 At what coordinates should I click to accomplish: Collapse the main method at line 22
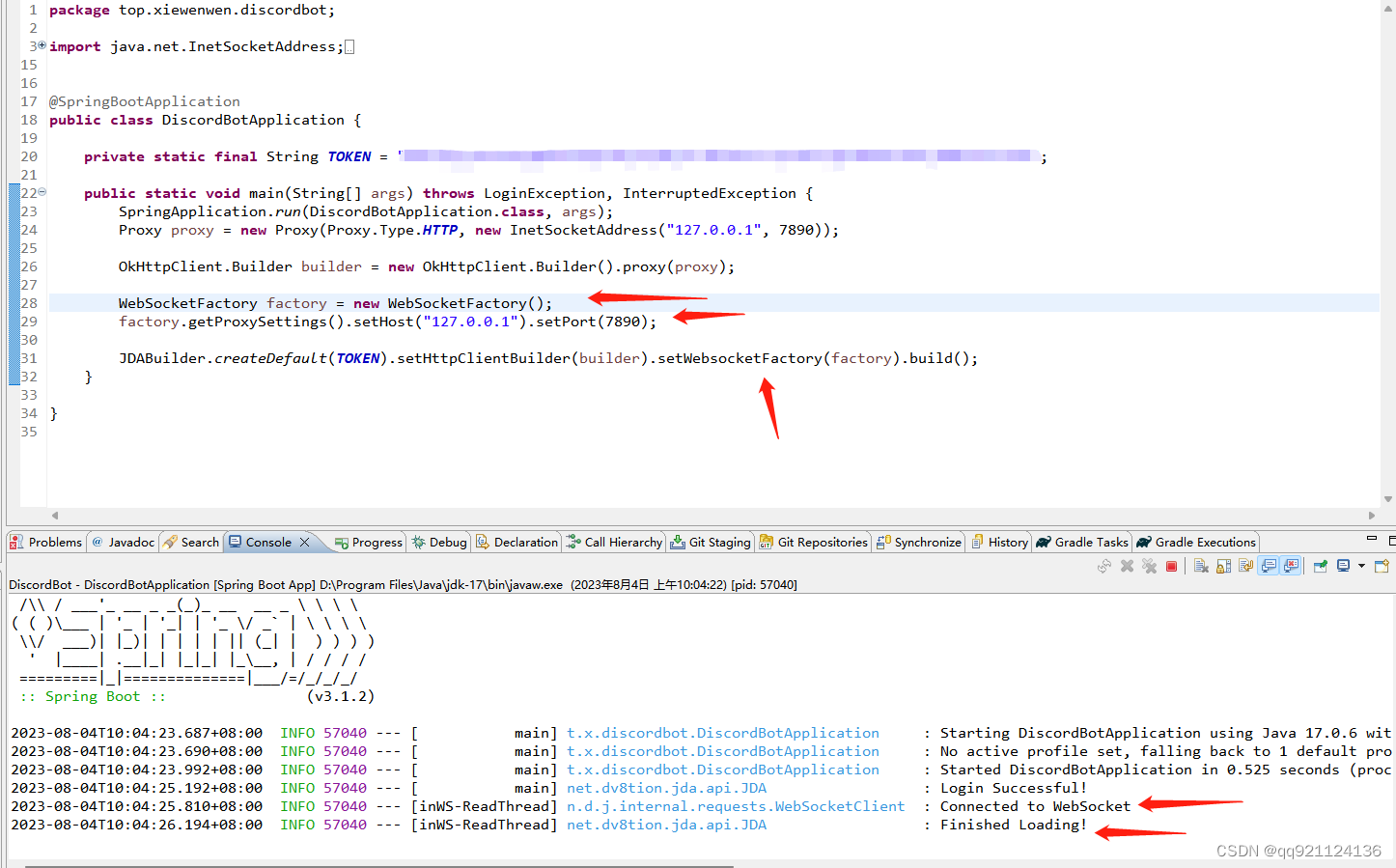point(42,192)
